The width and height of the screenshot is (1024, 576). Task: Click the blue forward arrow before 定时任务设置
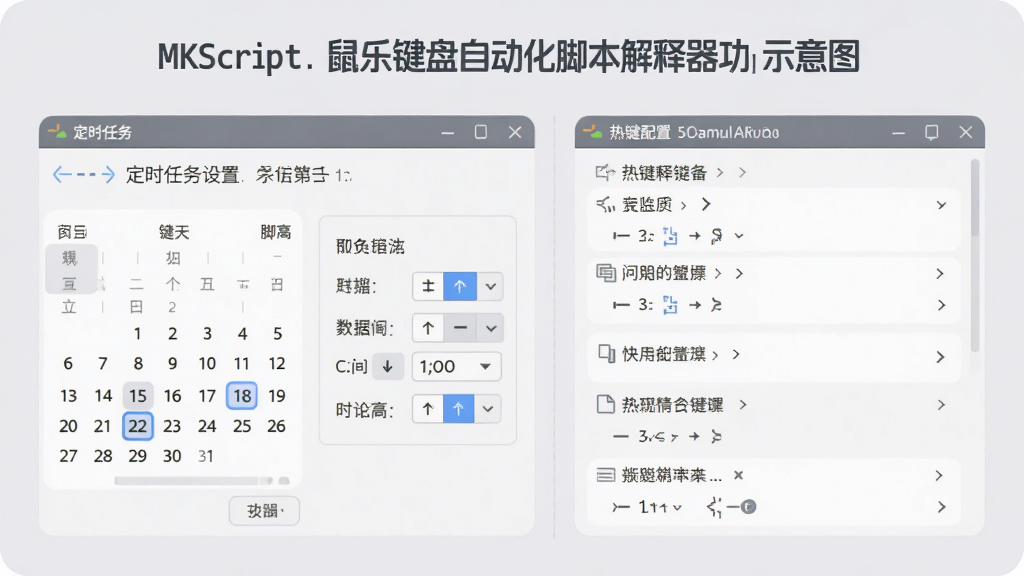click(x=106, y=174)
